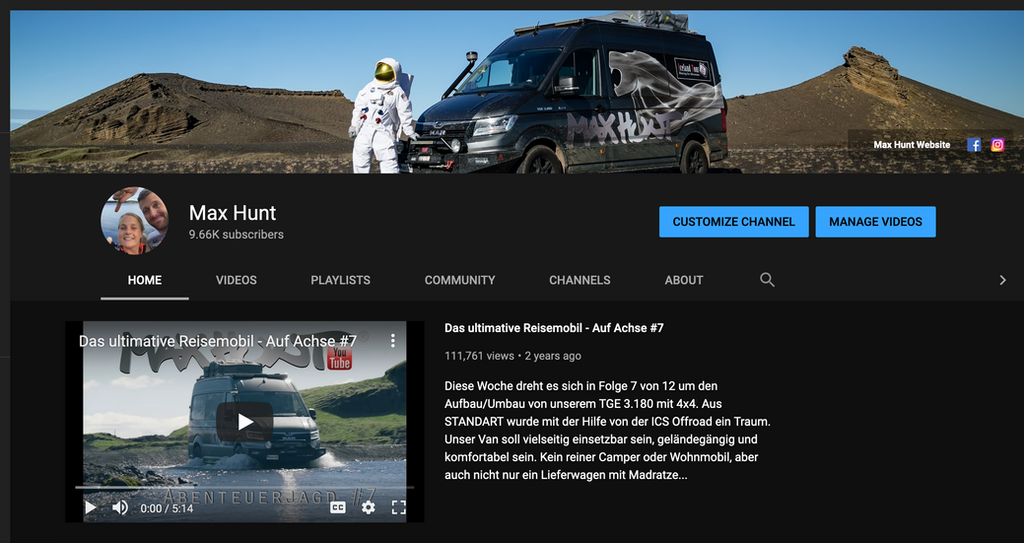This screenshot has height=543, width=1024.
Task: Search the channel with the magnifier icon
Action: pyautogui.click(x=767, y=280)
